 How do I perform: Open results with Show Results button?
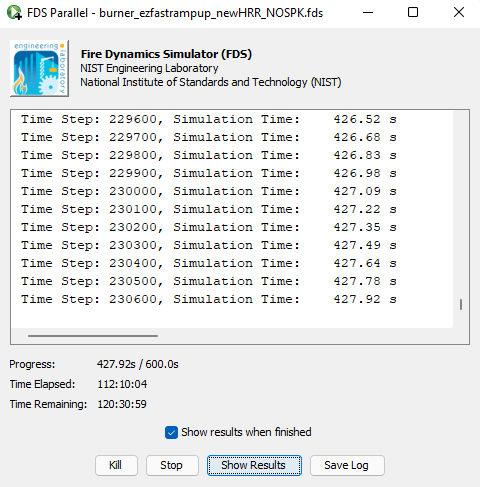click(x=254, y=465)
